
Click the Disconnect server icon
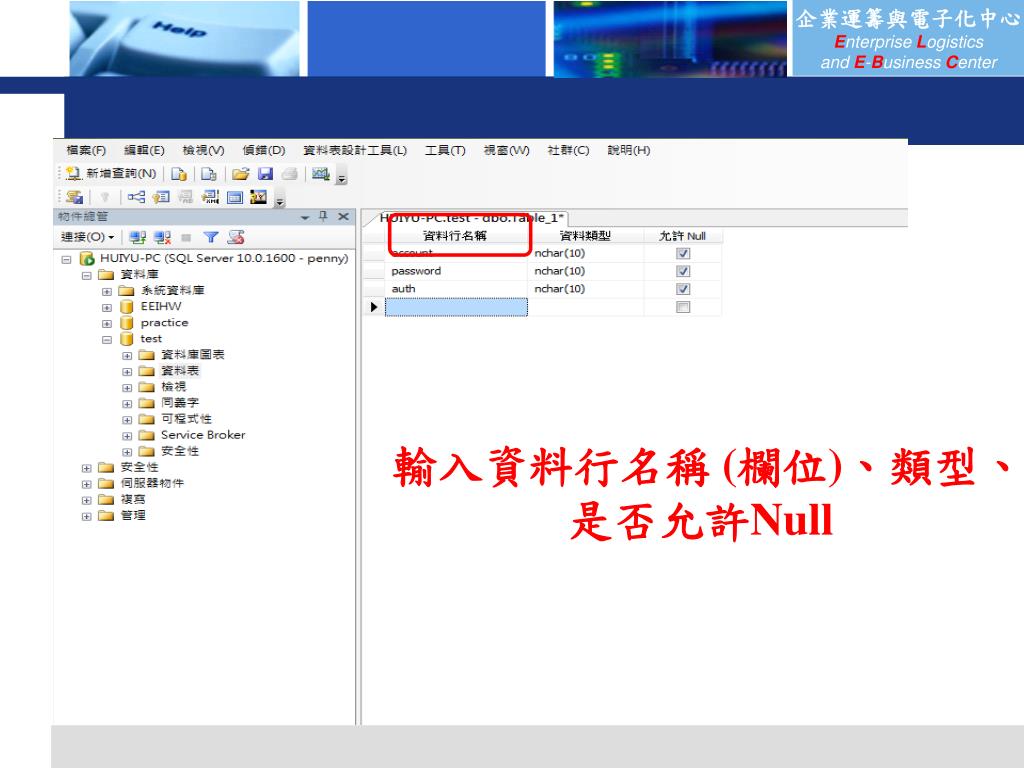tap(162, 237)
